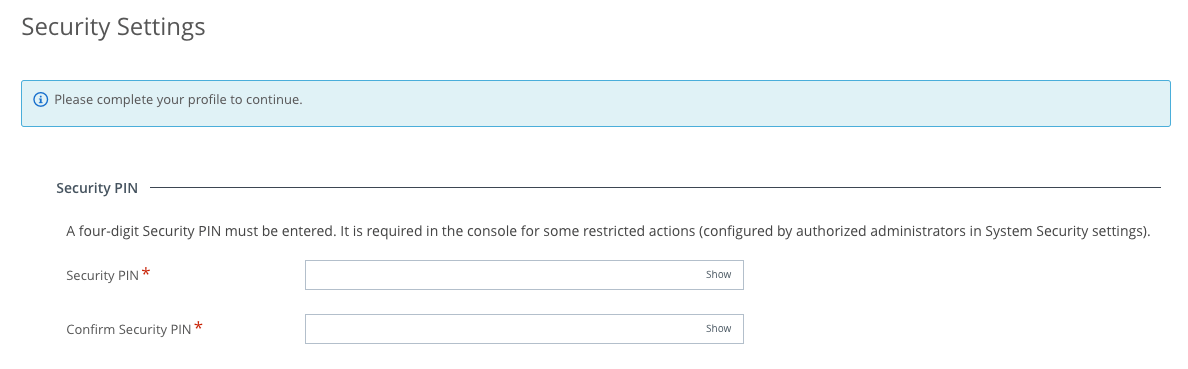1188x369 pixels.
Task: Click the 'Please complete your profile' message
Action: coord(178,100)
